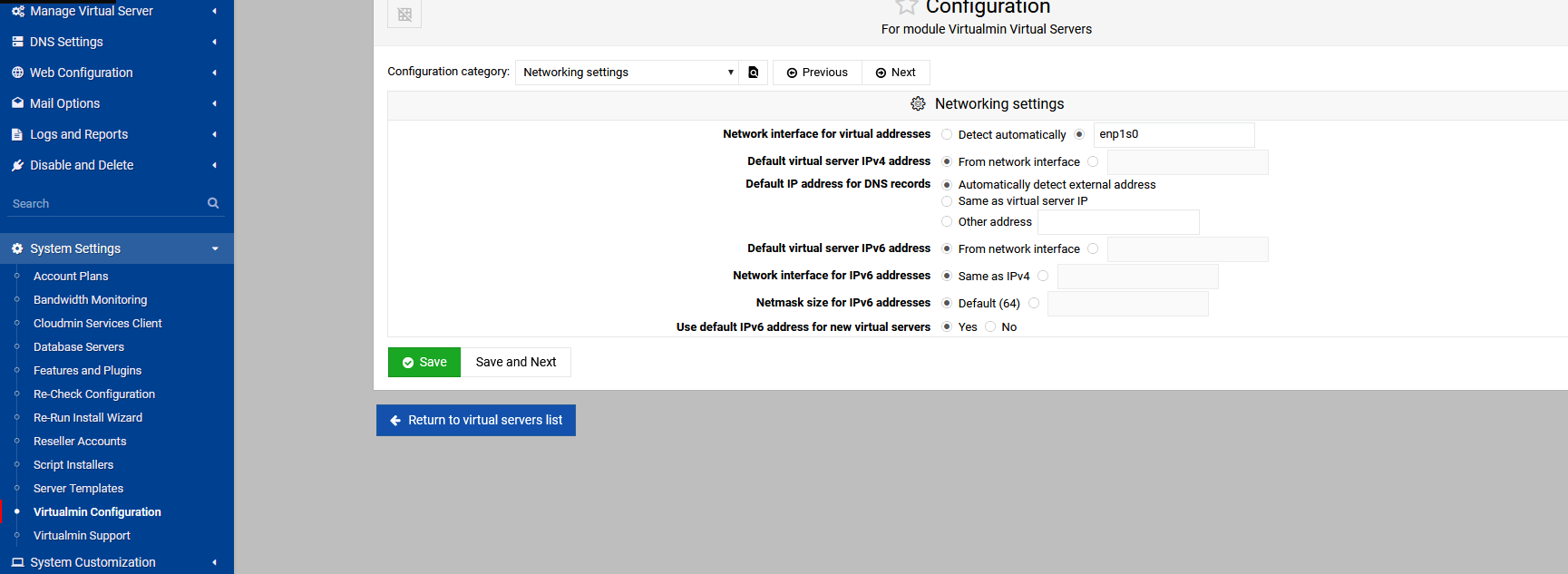Image resolution: width=1568 pixels, height=574 pixels.
Task: Click the DNS Settings server icon
Action: click(17, 42)
